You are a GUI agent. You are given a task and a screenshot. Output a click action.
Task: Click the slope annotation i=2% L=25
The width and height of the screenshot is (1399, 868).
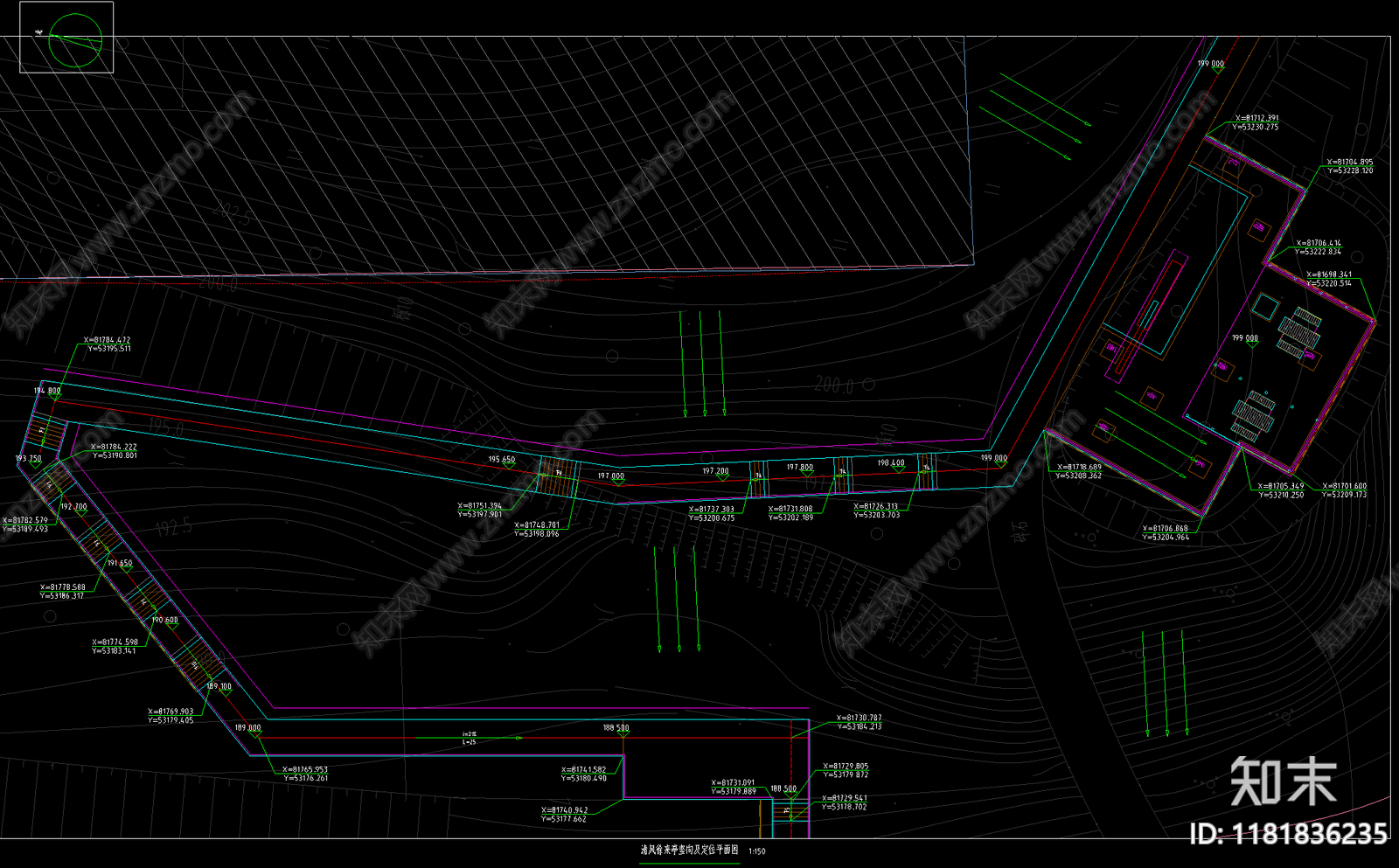pyautogui.click(x=470, y=738)
